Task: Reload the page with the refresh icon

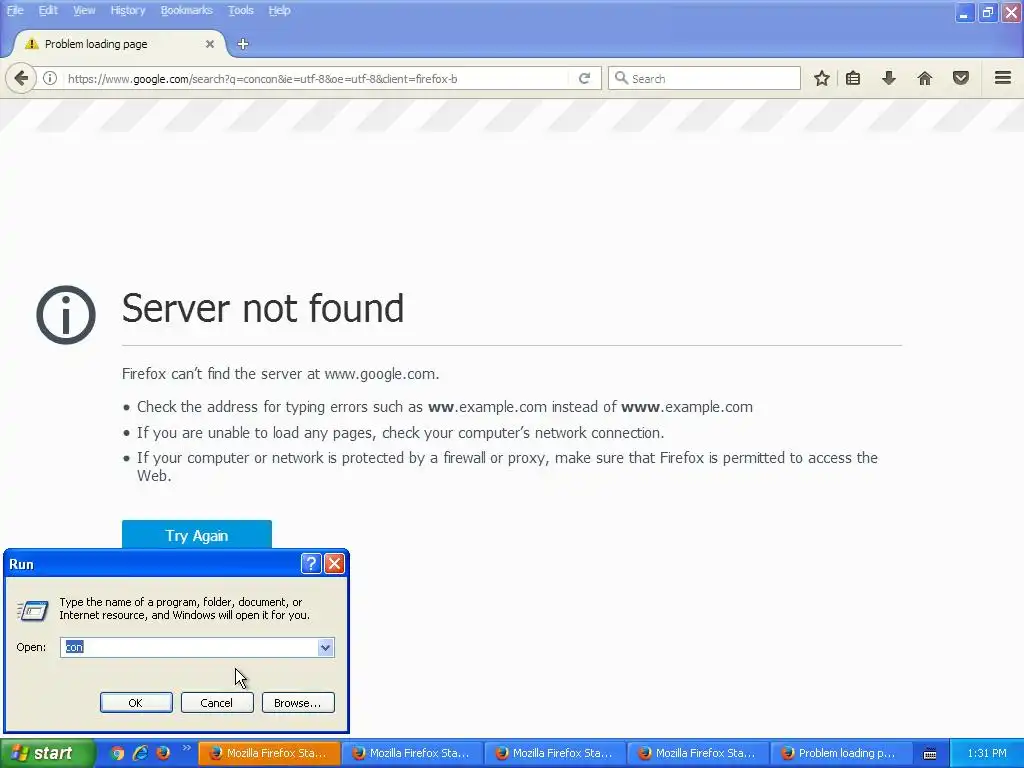Action: [584, 78]
